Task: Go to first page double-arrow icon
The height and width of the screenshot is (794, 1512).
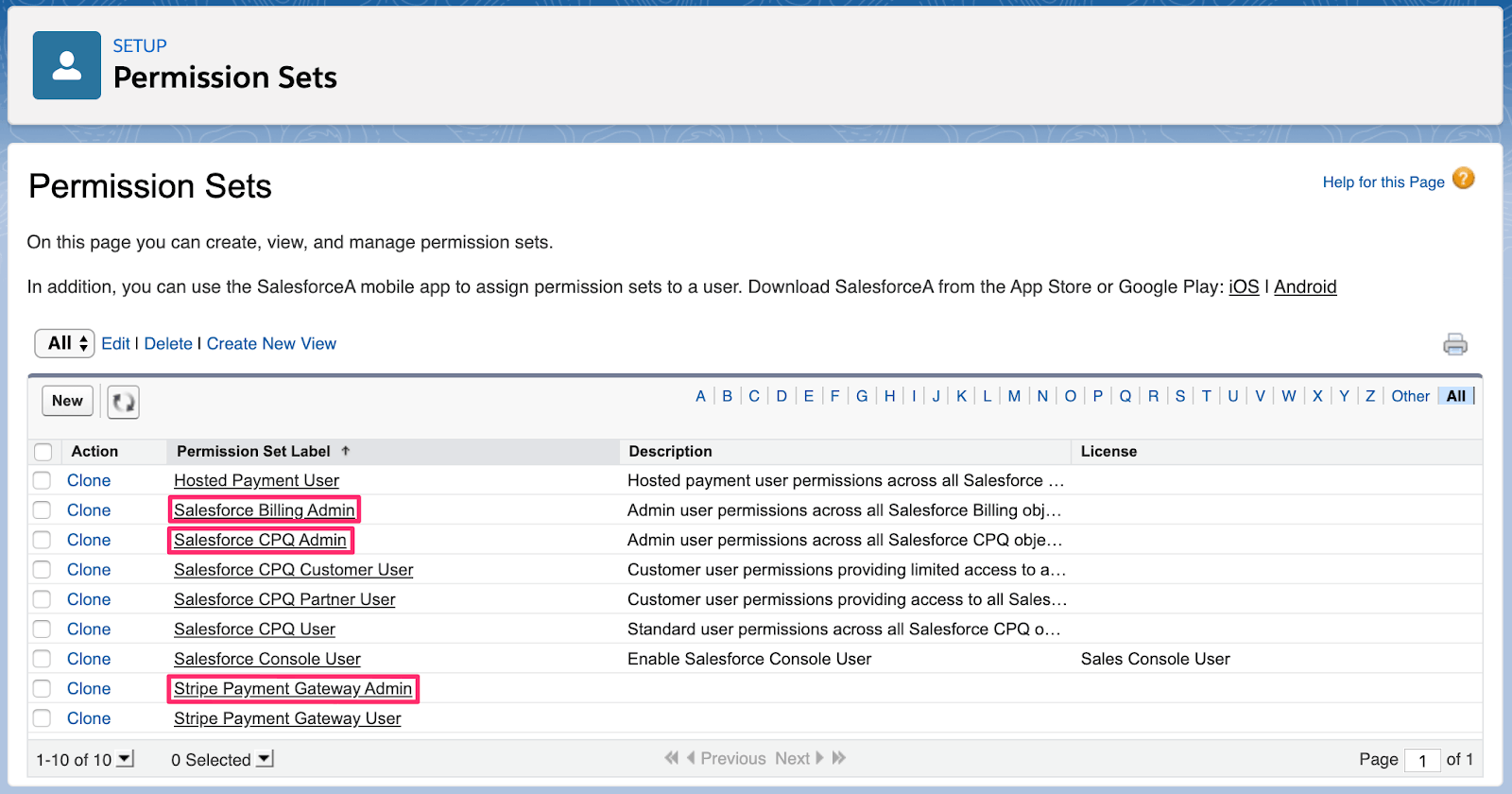Action: point(671,758)
